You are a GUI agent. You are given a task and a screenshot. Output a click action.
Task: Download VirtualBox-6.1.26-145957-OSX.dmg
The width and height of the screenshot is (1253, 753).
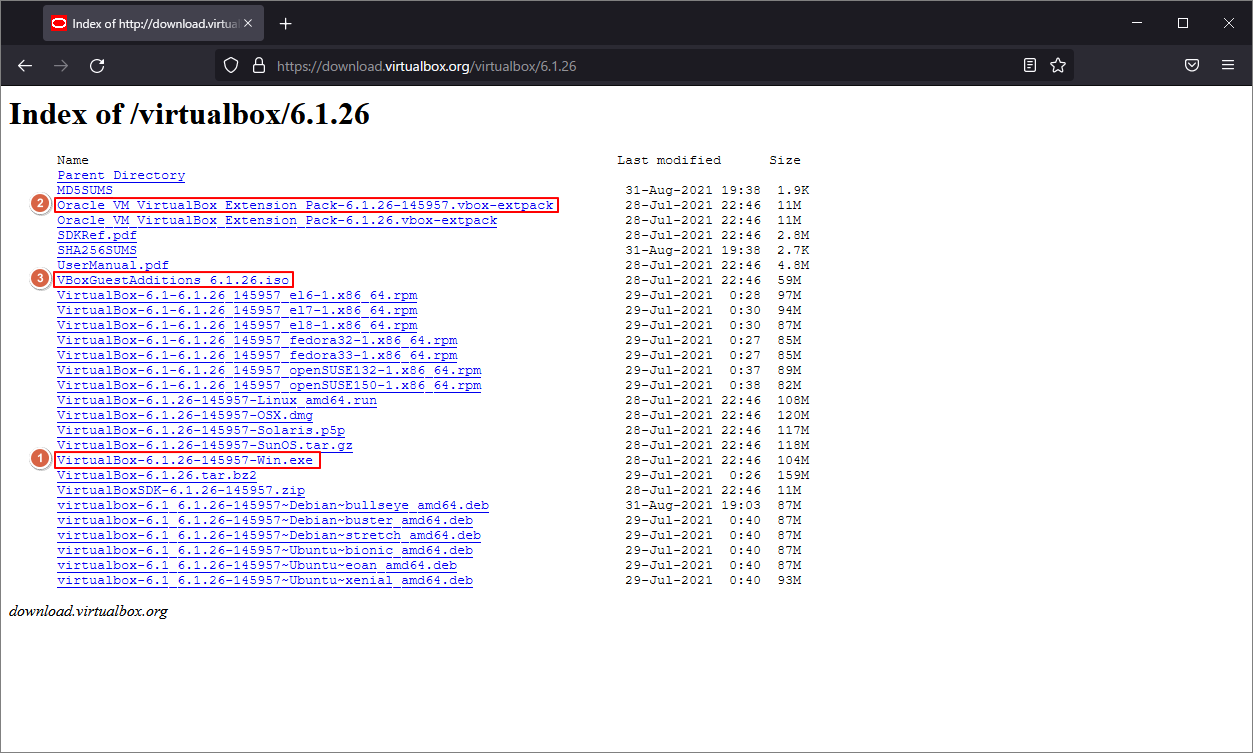pyautogui.click(x=185, y=415)
